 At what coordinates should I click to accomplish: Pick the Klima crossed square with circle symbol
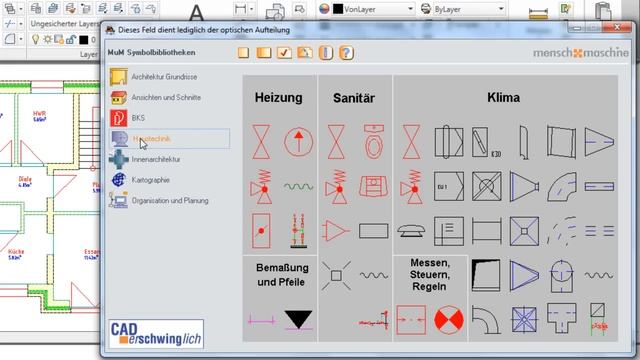[486, 187]
